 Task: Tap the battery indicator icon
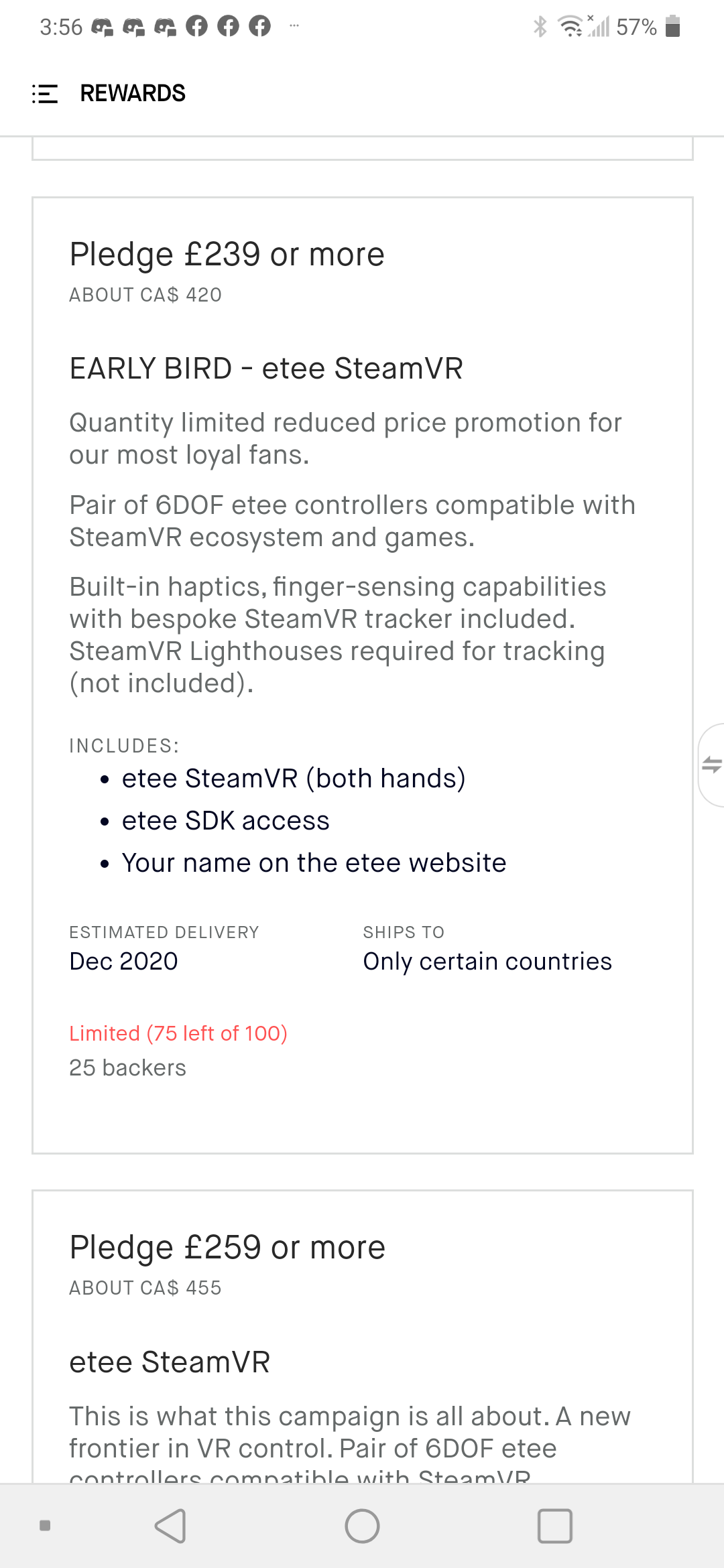672,27
